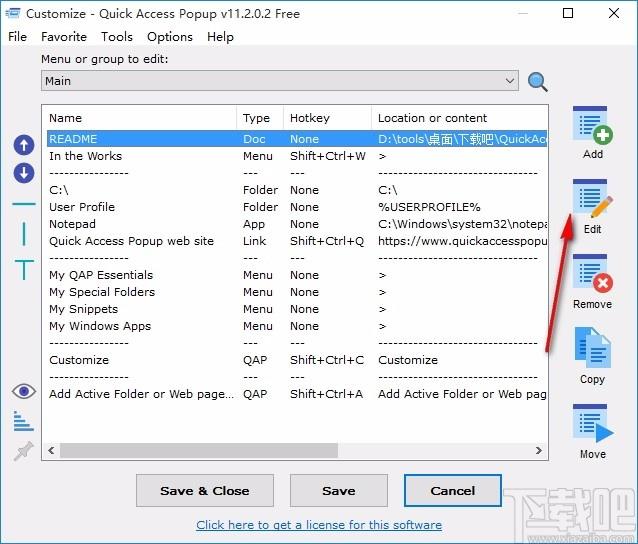Open the license purchase link
This screenshot has height=544, width=638.
click(319, 525)
